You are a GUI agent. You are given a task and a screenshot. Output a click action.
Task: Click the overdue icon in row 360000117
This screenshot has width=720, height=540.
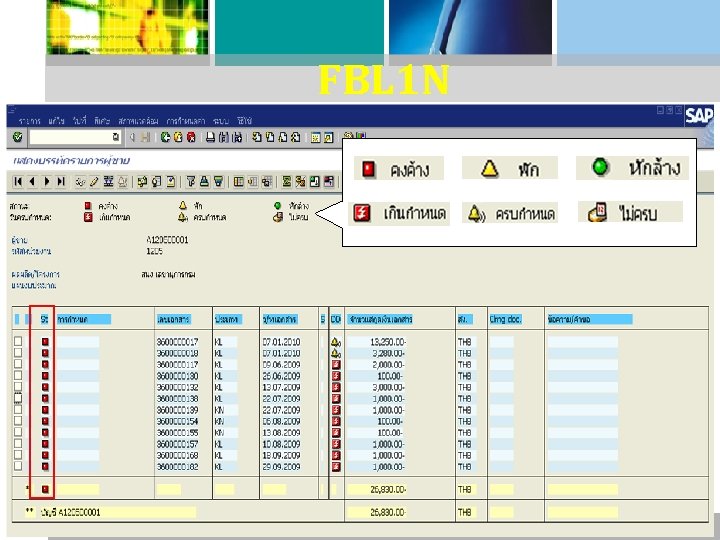pyautogui.click(x=336, y=365)
